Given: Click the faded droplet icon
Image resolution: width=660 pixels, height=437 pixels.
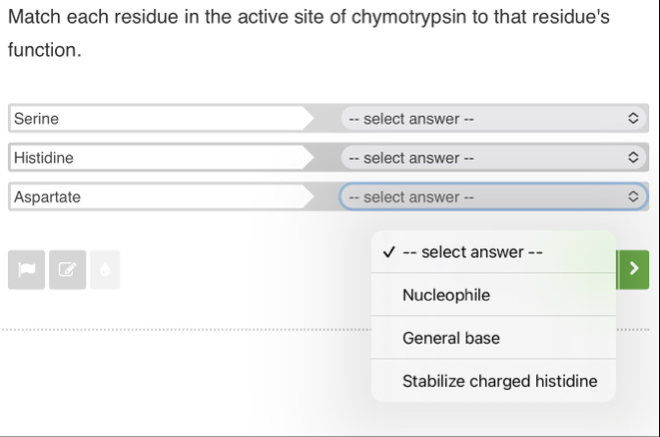Looking at the screenshot, I should [x=105, y=270].
